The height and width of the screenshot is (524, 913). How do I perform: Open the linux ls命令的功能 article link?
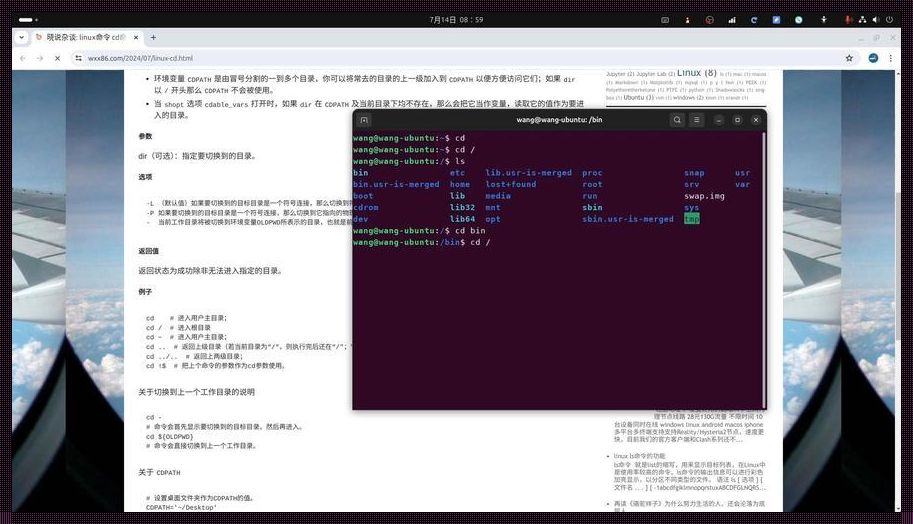point(639,456)
